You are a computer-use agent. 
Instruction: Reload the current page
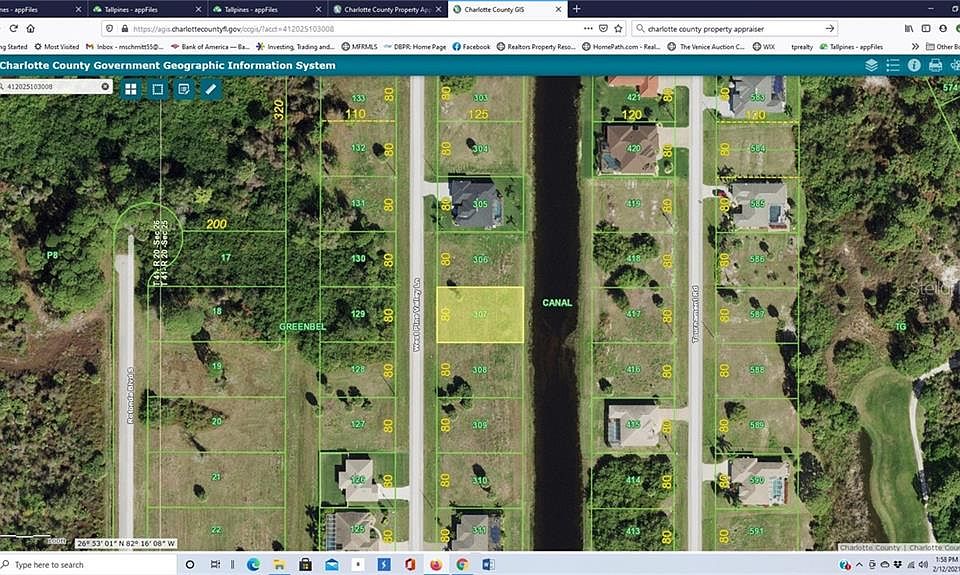click(13, 28)
